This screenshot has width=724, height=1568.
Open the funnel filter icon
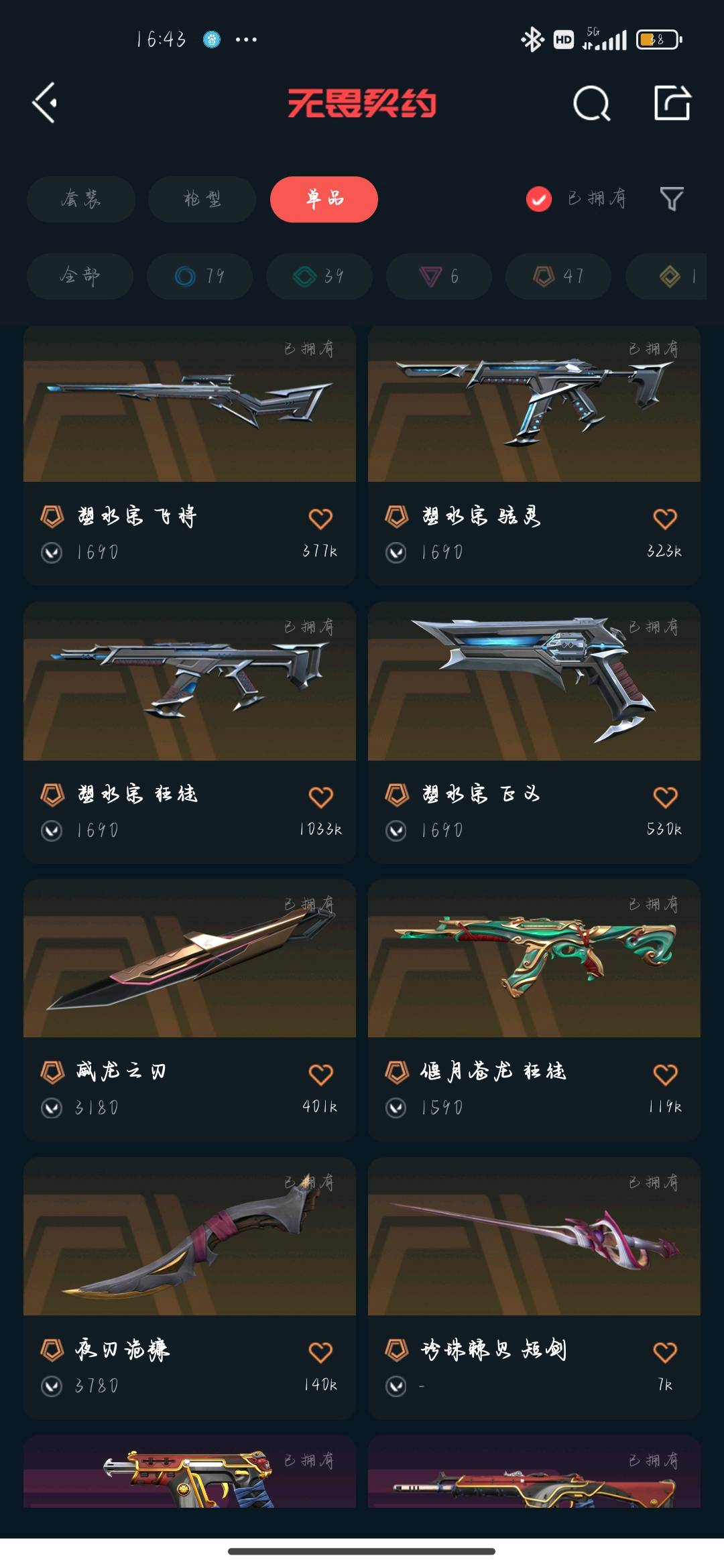672,199
